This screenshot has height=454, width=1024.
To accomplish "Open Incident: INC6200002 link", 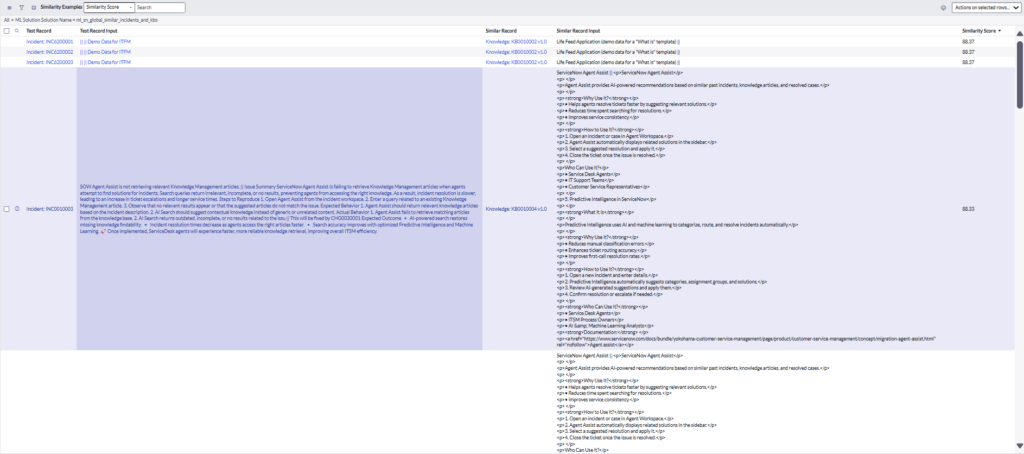I will click(x=50, y=52).
